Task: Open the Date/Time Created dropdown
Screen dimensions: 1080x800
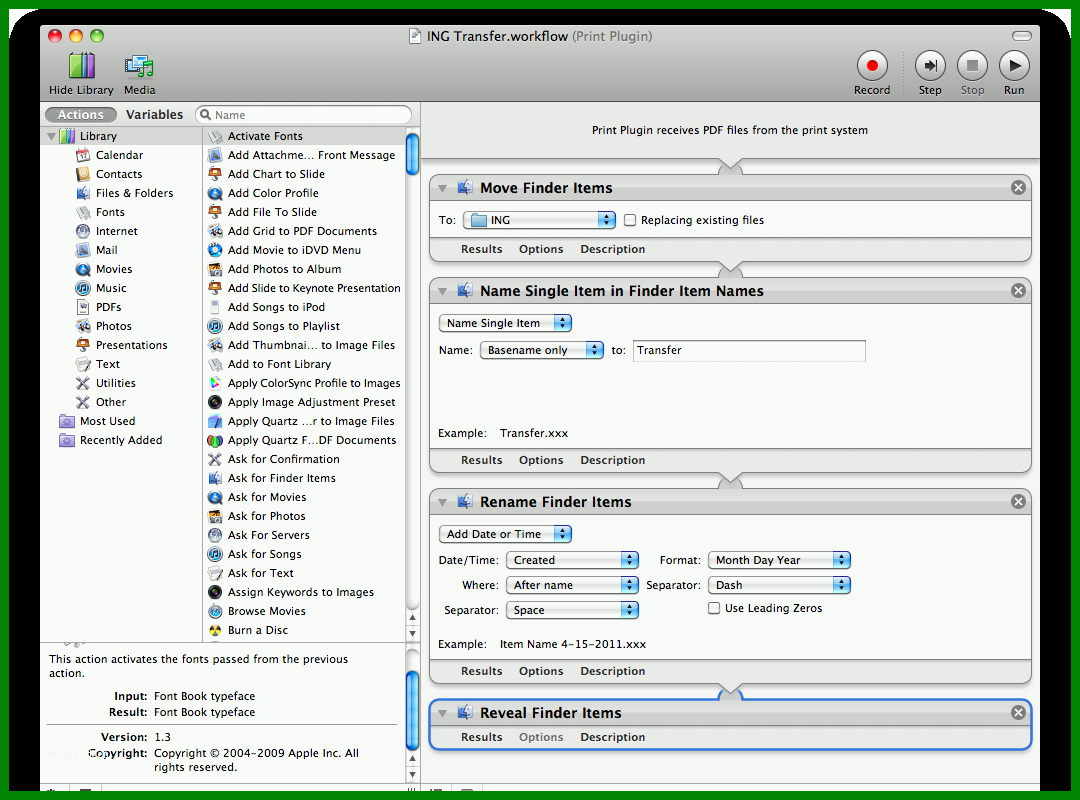Action: tap(572, 560)
